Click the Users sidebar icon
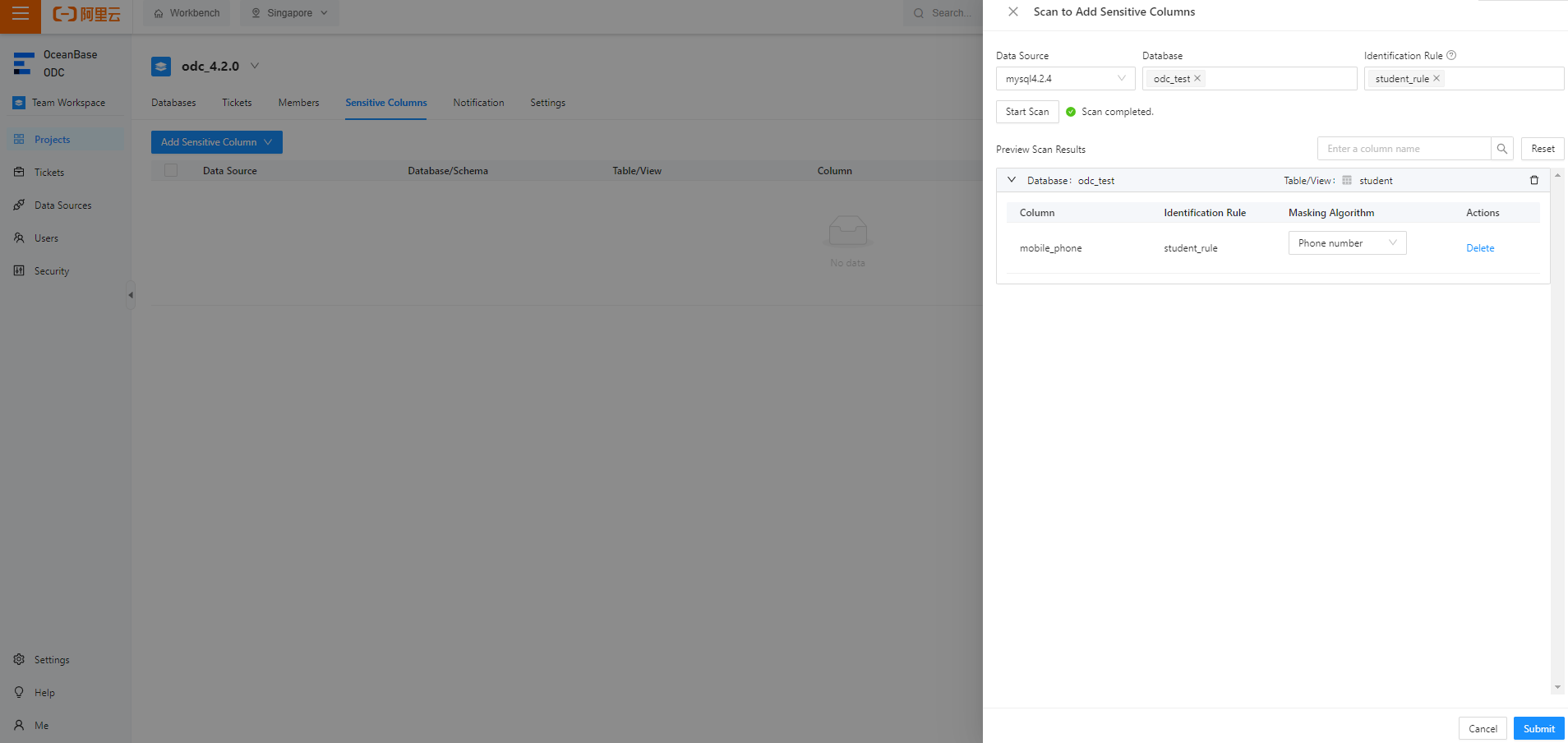This screenshot has height=743, width=1568. (x=19, y=238)
